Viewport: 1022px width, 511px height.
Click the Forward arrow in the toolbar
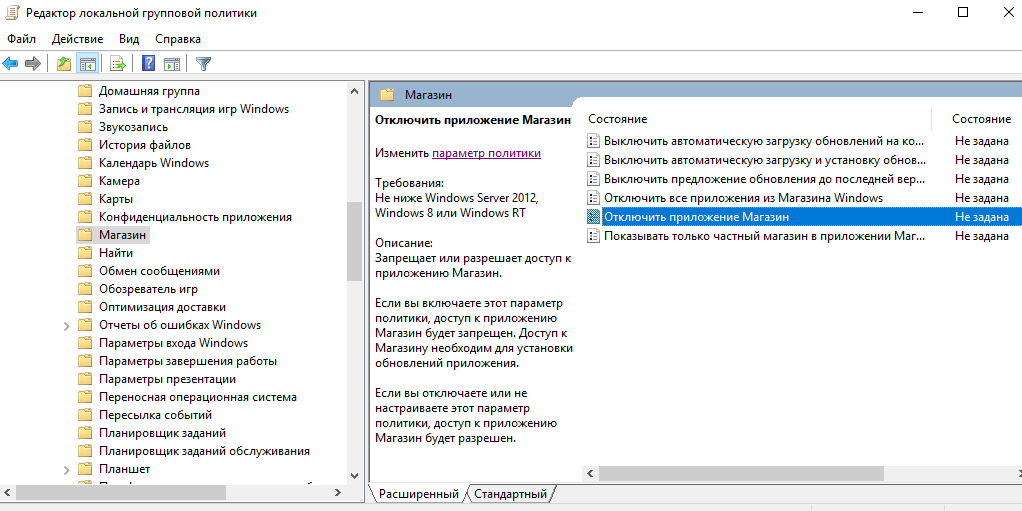33,64
